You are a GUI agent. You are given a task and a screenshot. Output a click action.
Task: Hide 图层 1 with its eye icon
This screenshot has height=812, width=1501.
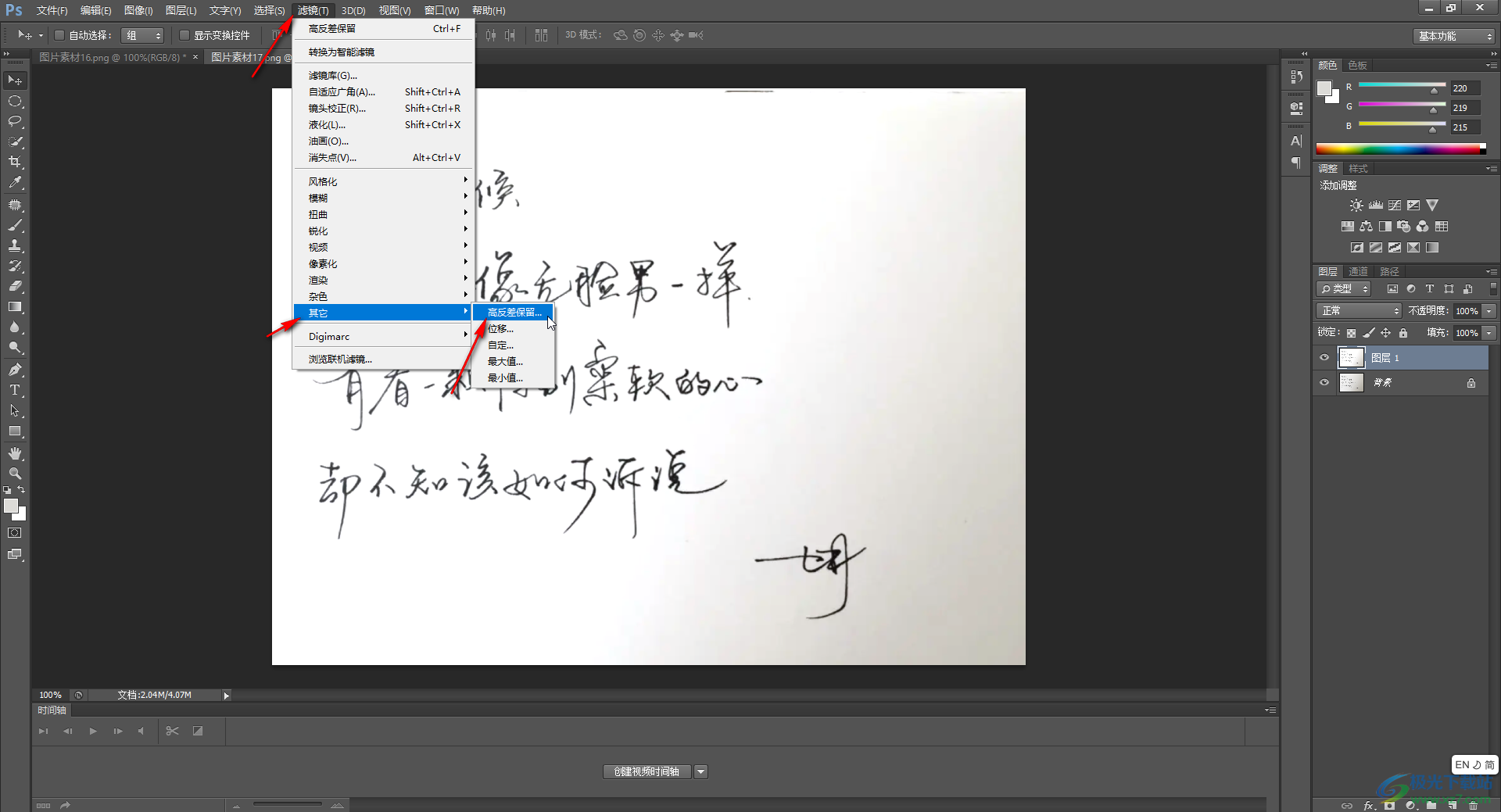pos(1324,358)
